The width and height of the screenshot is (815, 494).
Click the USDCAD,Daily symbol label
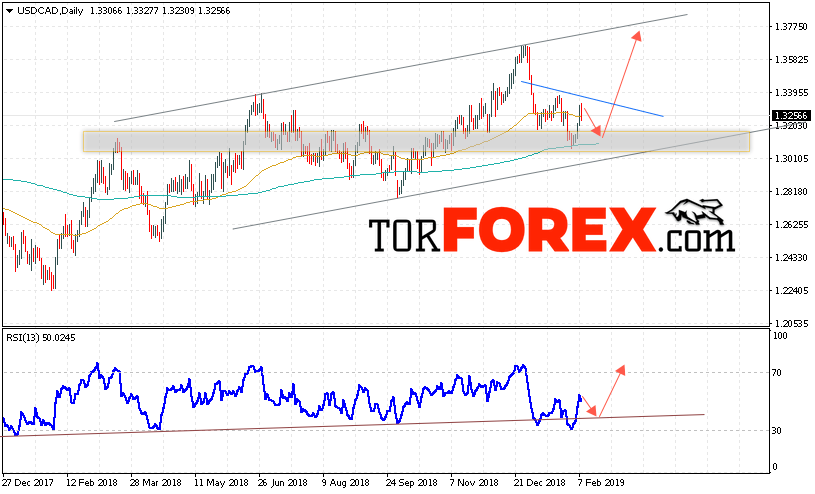tap(50, 11)
